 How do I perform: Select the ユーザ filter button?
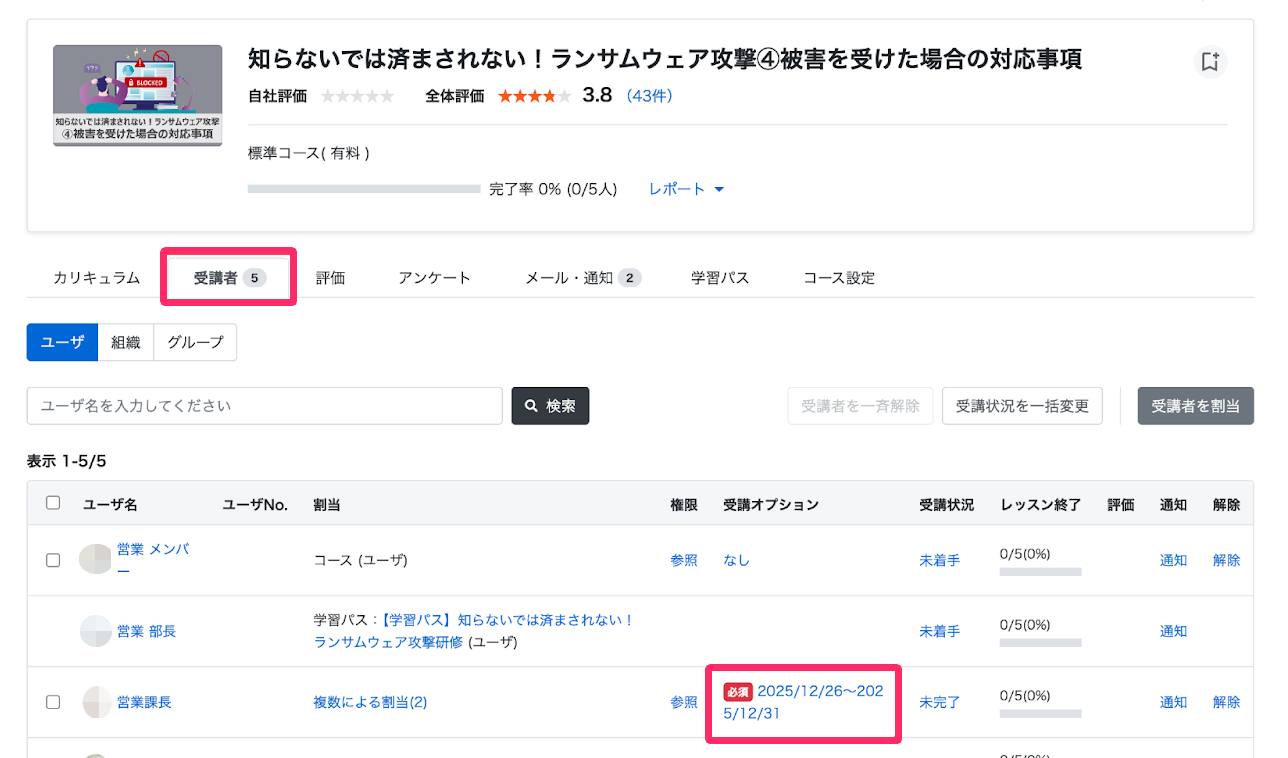pos(62,342)
